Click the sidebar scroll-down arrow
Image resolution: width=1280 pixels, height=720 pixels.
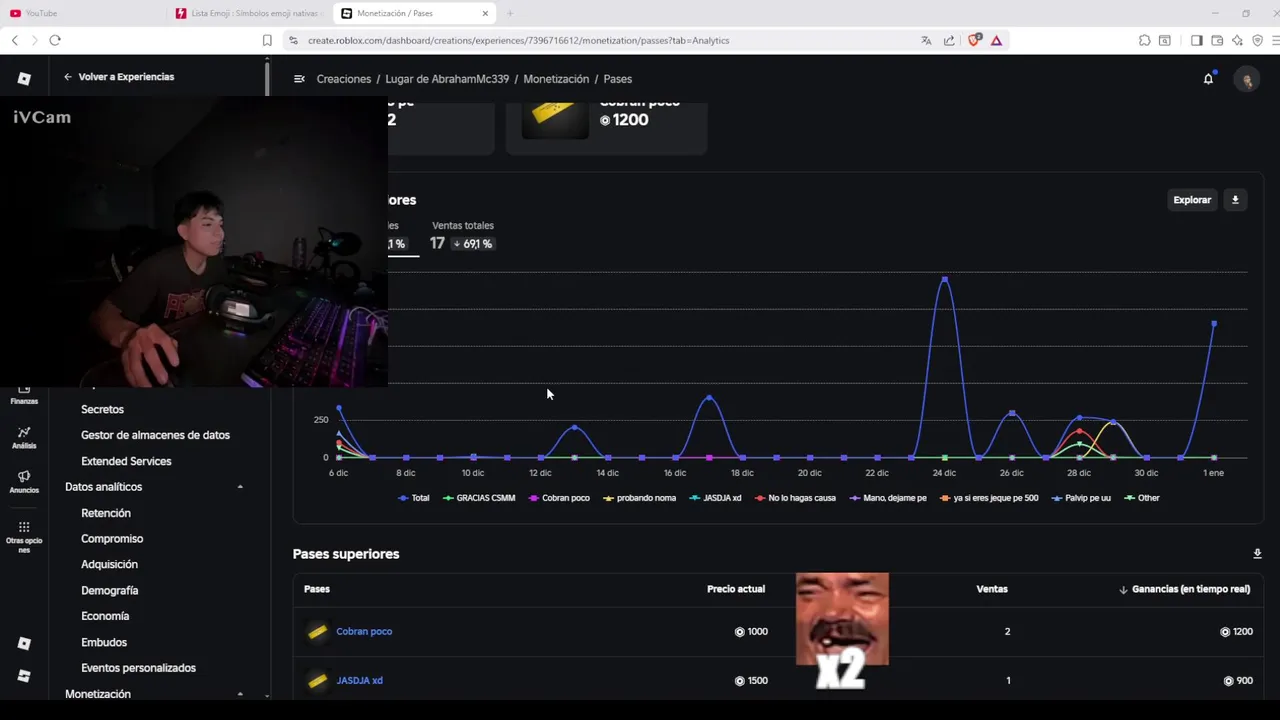click(267, 695)
